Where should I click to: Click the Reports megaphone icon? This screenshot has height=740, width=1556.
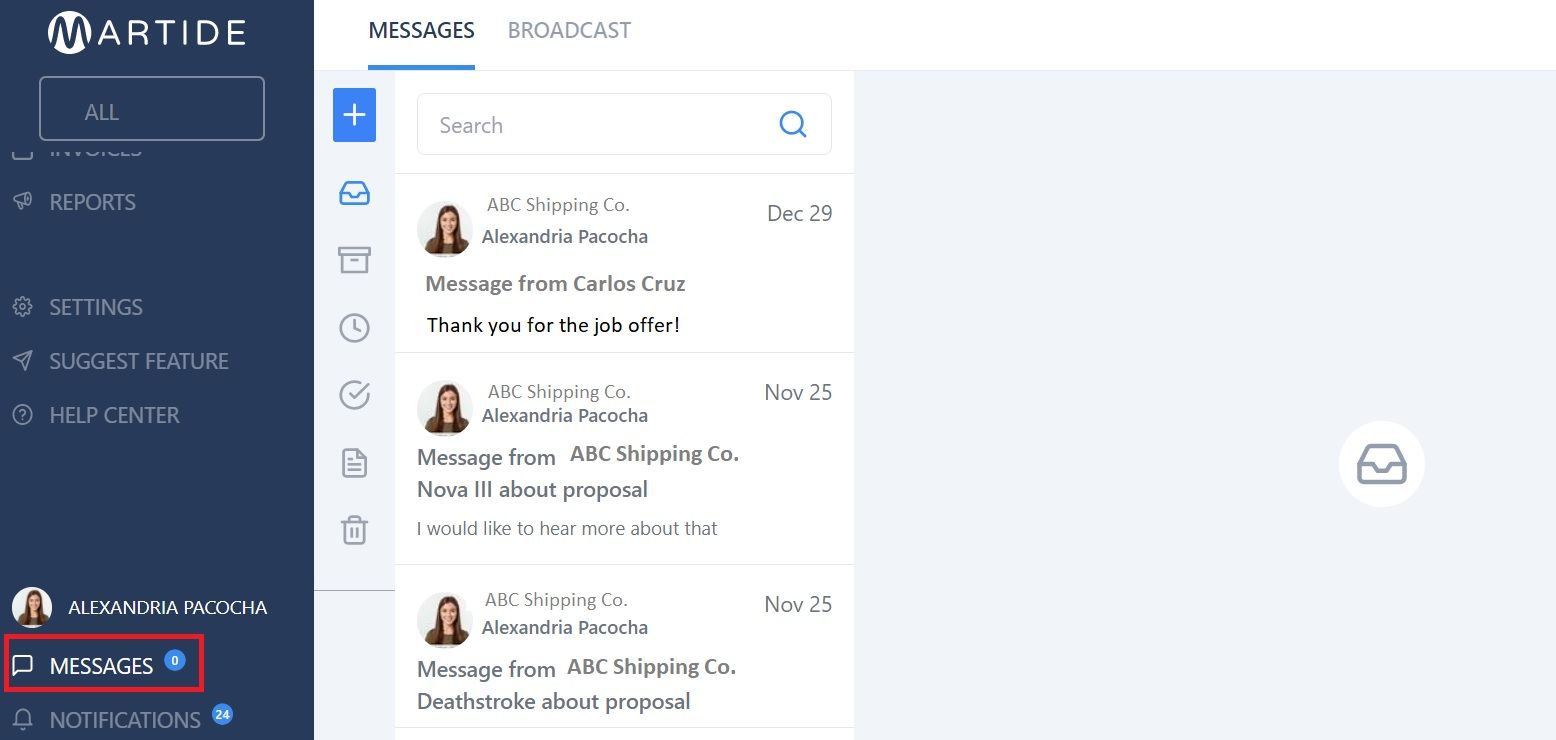[x=22, y=202]
